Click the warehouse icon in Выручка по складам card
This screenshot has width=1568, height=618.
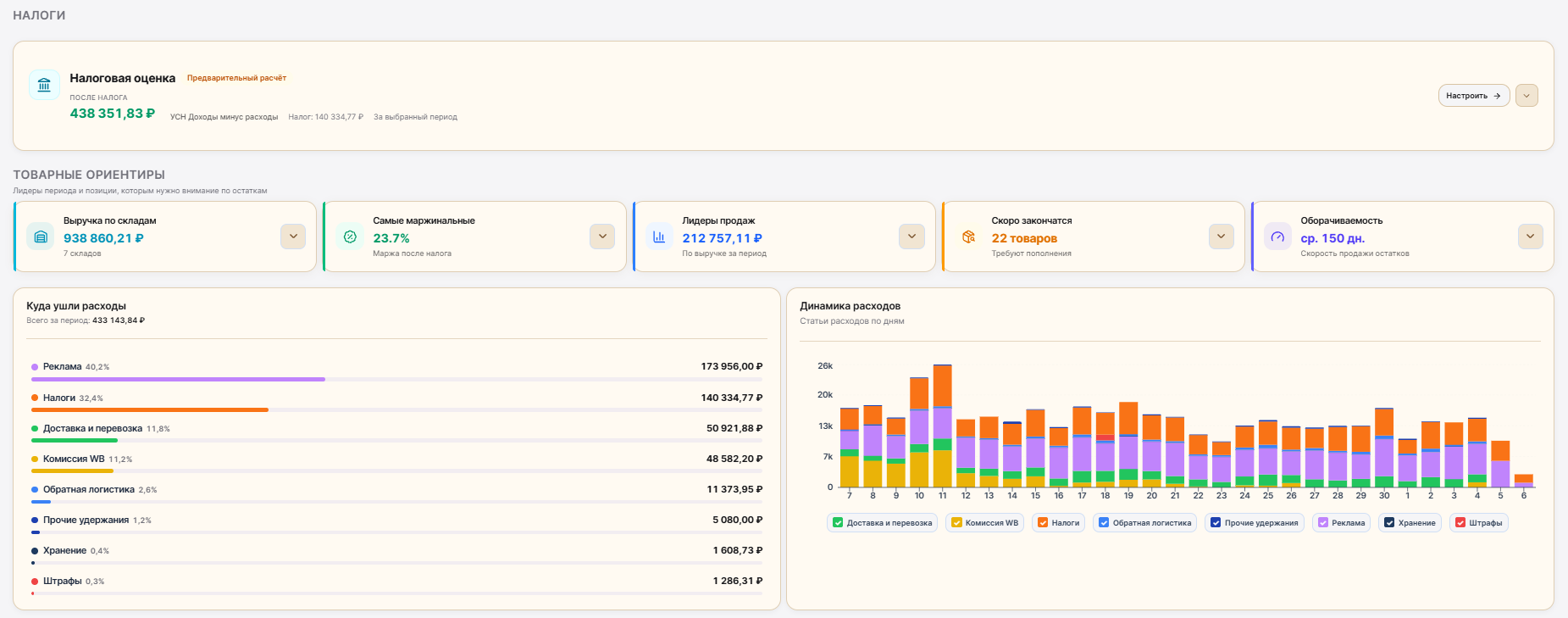click(40, 237)
